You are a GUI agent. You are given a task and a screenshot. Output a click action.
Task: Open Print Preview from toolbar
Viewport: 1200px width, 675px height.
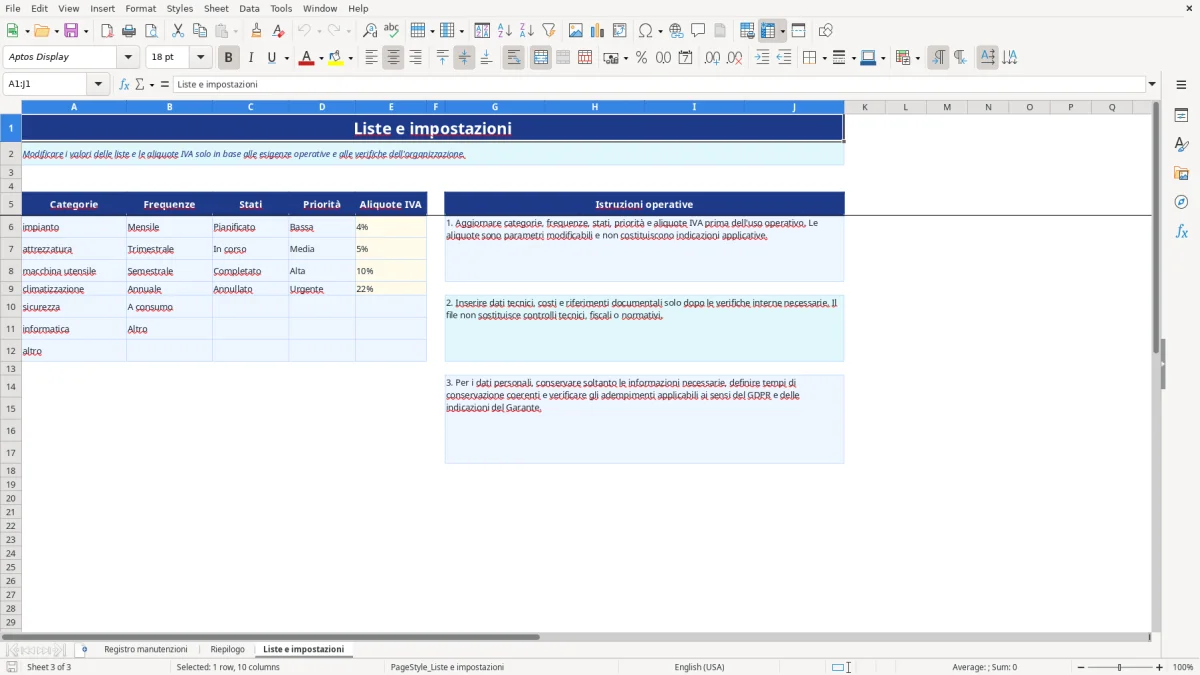tap(151, 31)
